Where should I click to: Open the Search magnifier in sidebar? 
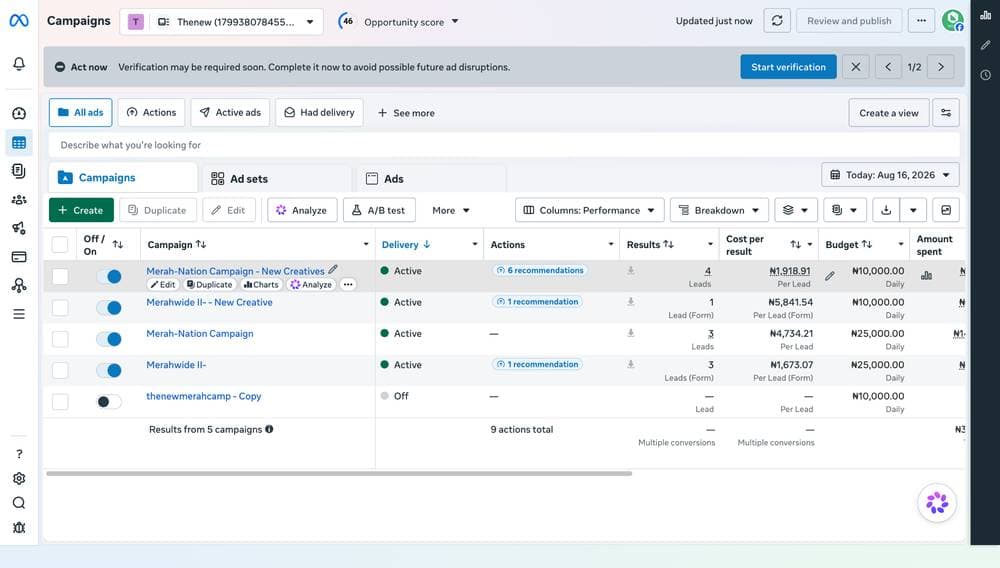[x=19, y=503]
